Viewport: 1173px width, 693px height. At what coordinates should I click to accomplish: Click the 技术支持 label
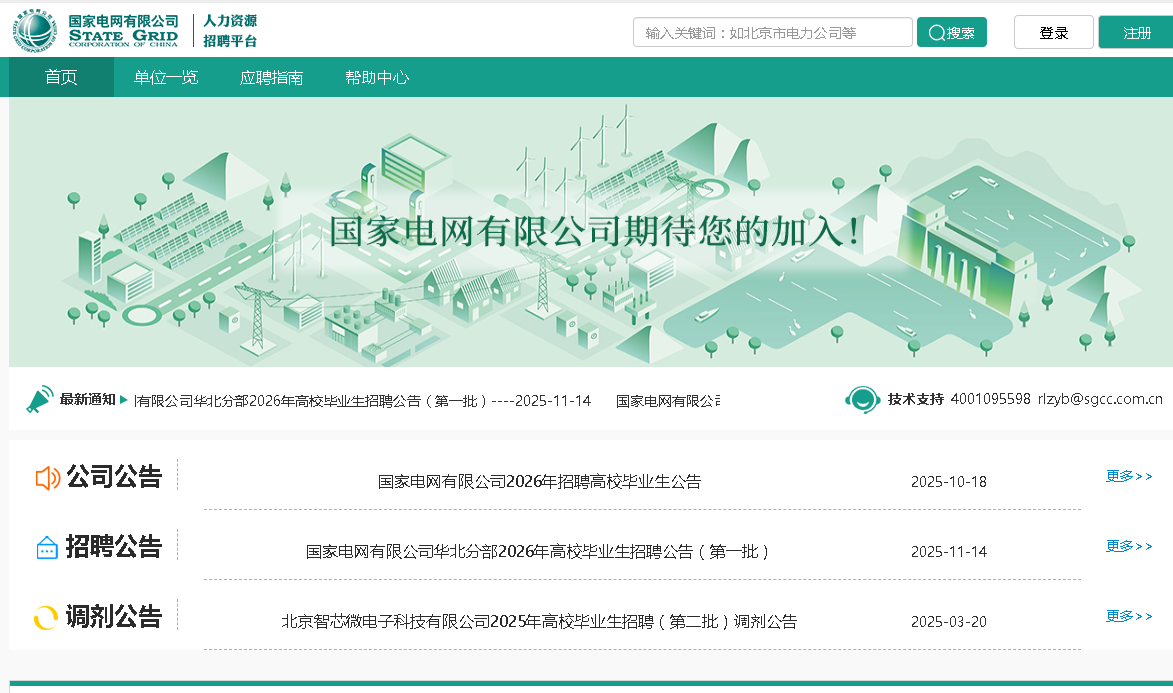pos(916,399)
